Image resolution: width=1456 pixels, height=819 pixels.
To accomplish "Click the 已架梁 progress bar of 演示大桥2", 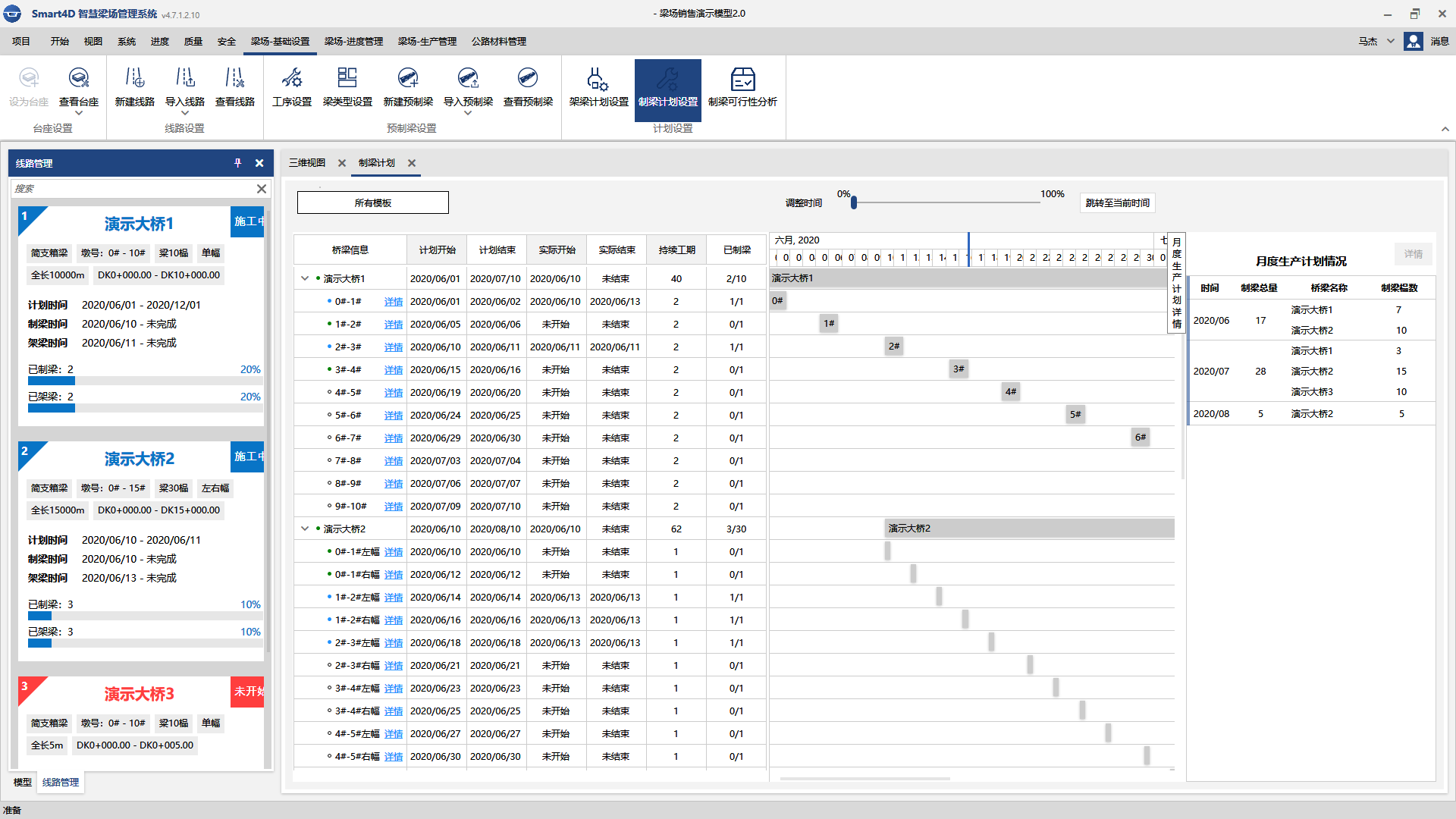I will 144,643.
